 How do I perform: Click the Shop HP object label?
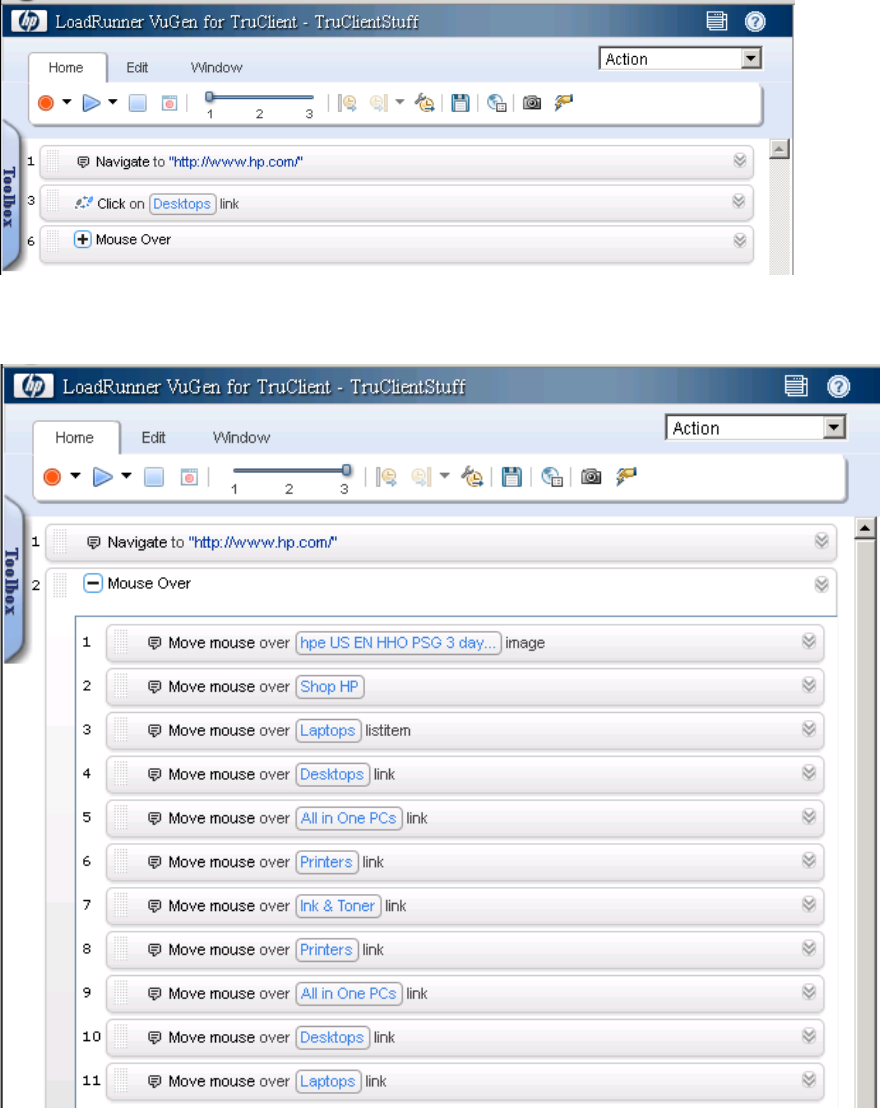(329, 687)
